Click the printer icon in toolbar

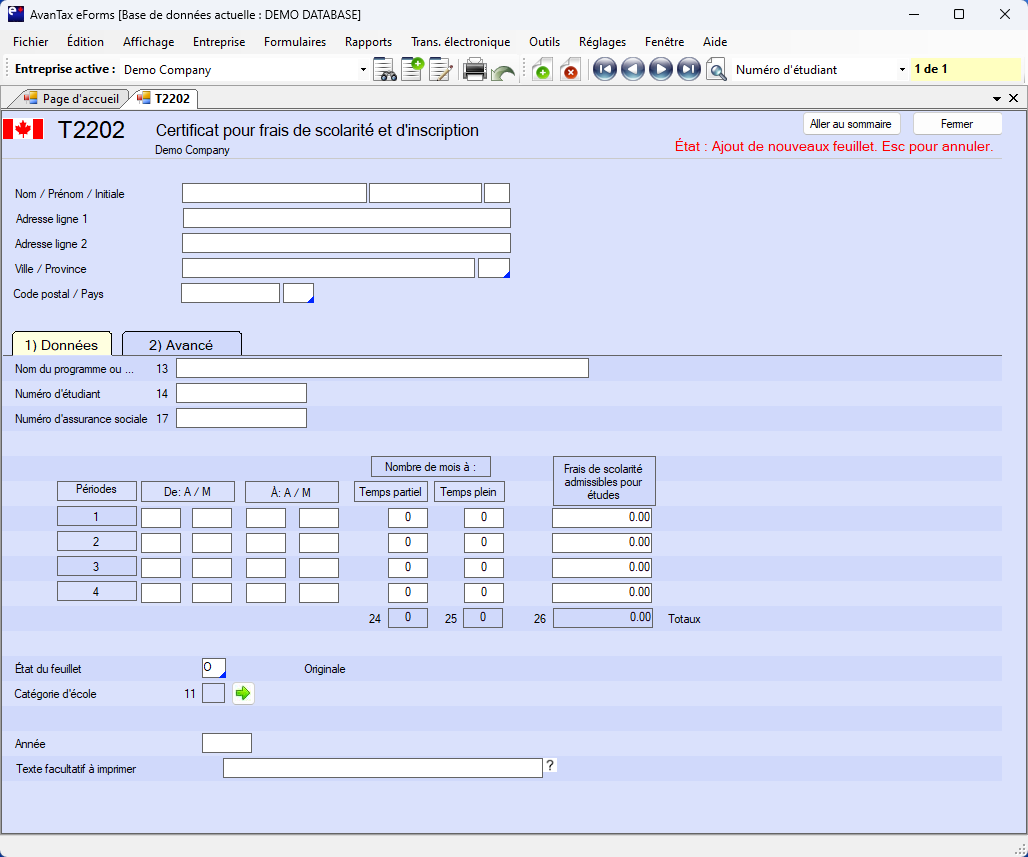click(475, 70)
